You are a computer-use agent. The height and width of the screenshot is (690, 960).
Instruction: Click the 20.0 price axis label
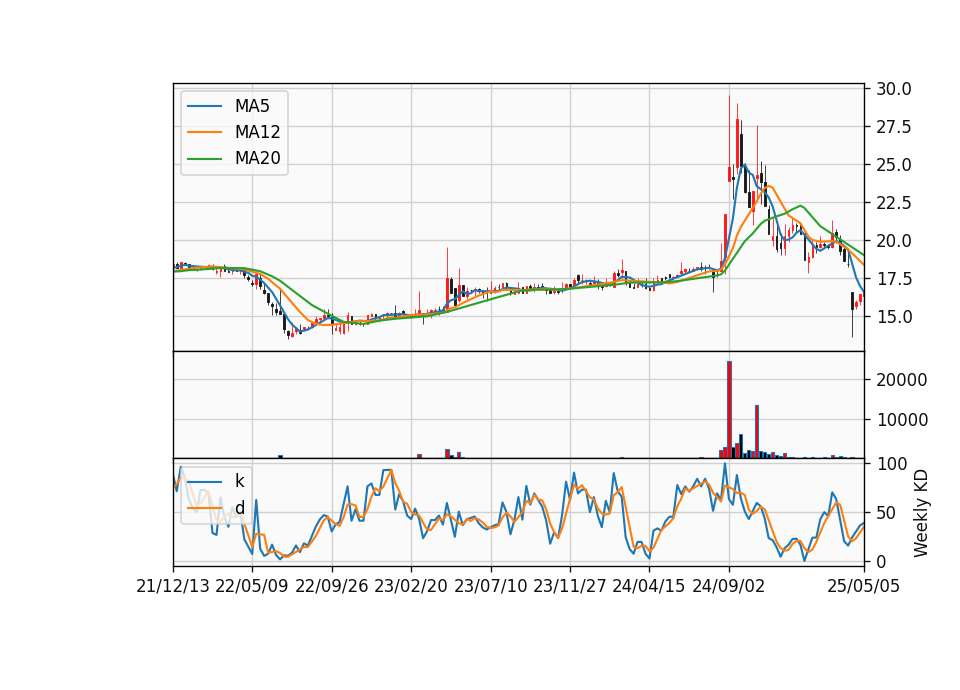coord(894,241)
